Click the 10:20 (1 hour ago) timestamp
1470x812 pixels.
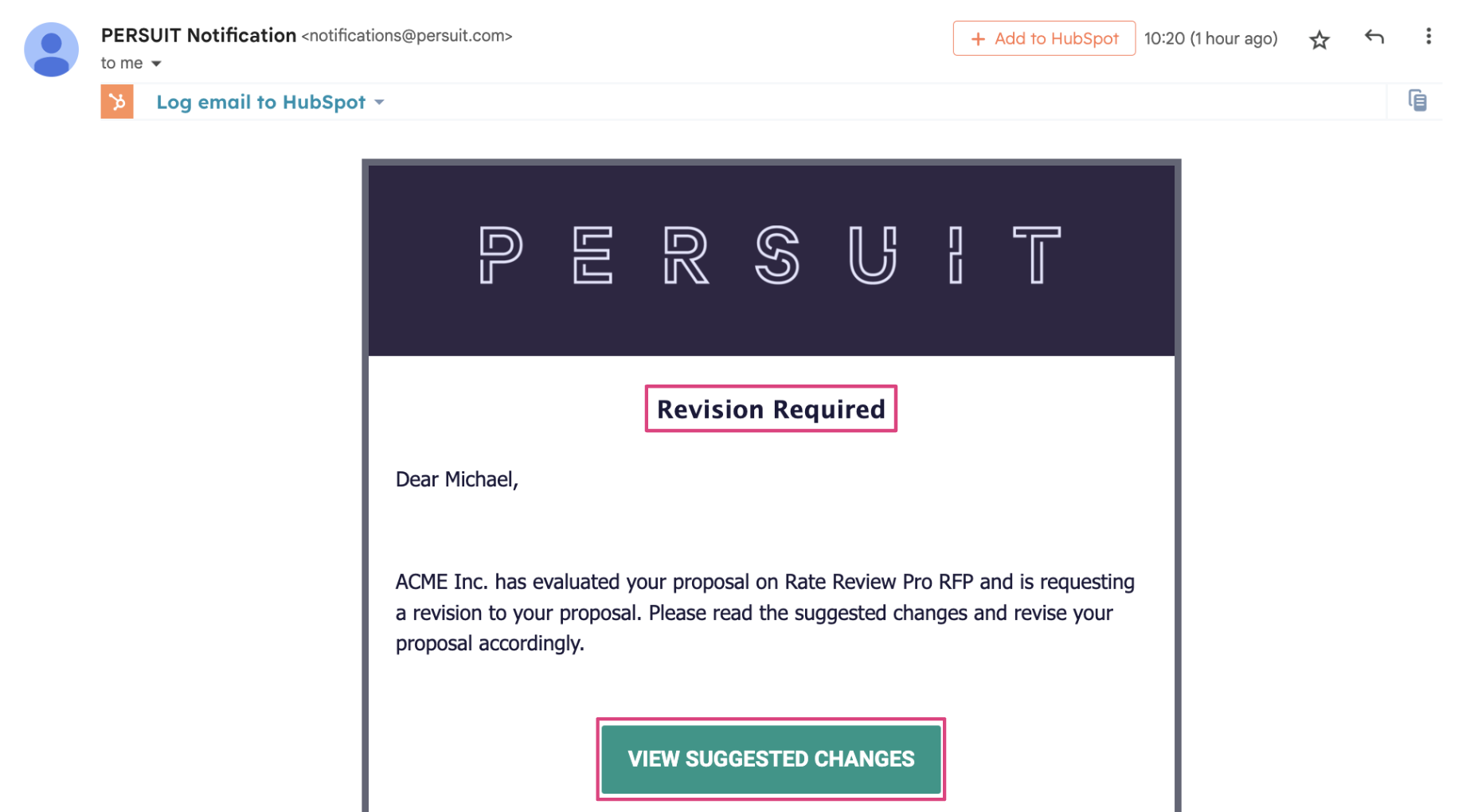point(1210,39)
